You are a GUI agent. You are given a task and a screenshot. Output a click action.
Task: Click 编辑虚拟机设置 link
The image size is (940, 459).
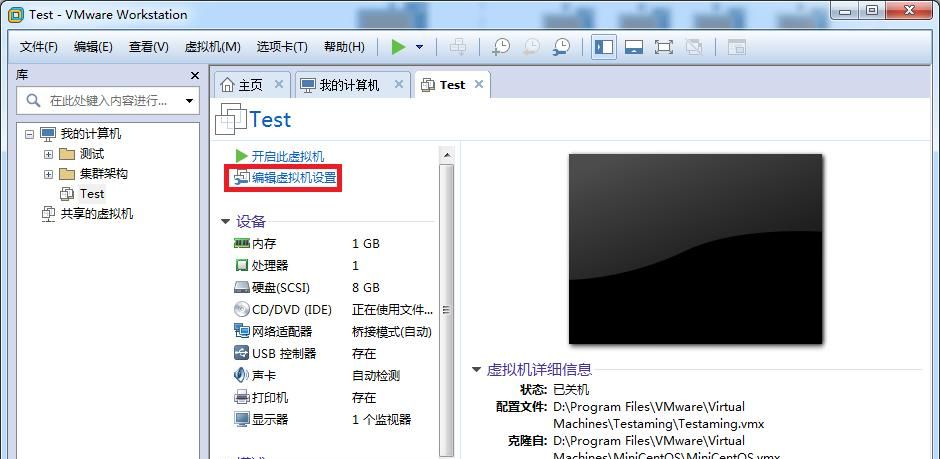click(294, 178)
